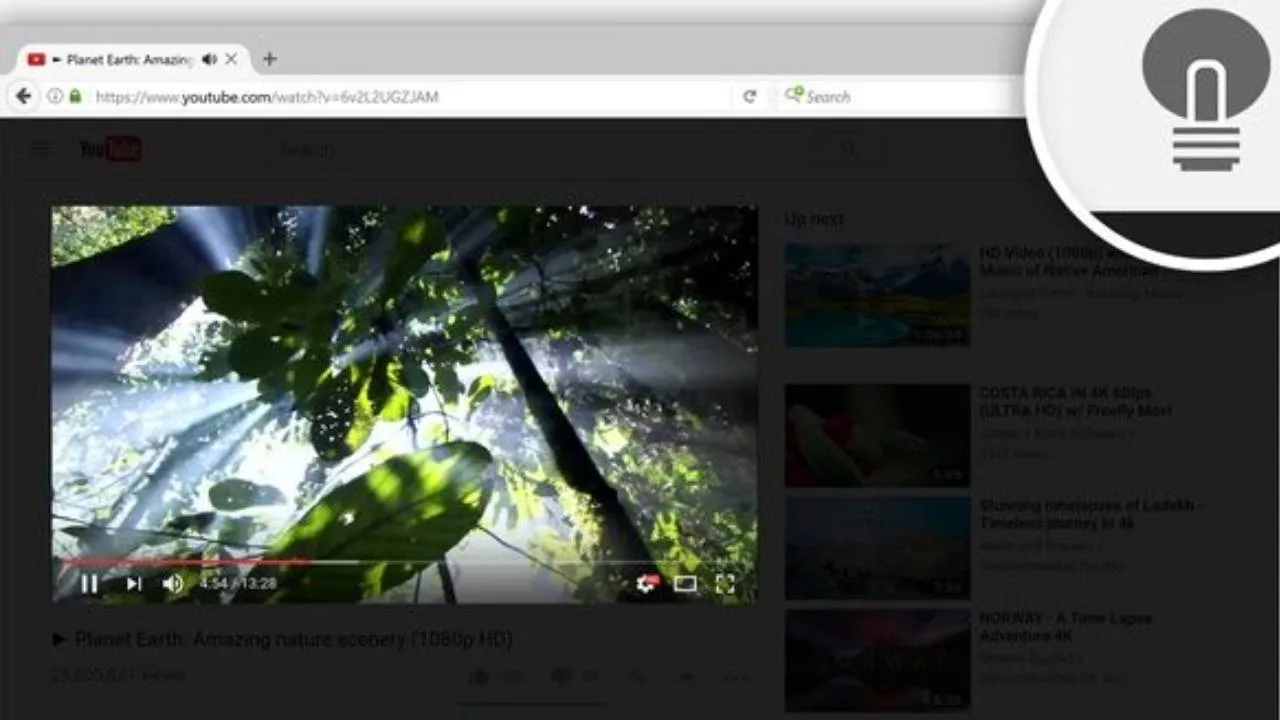The width and height of the screenshot is (1280, 720).
Task: Mute the video using the player's speaker icon
Action: point(173,584)
